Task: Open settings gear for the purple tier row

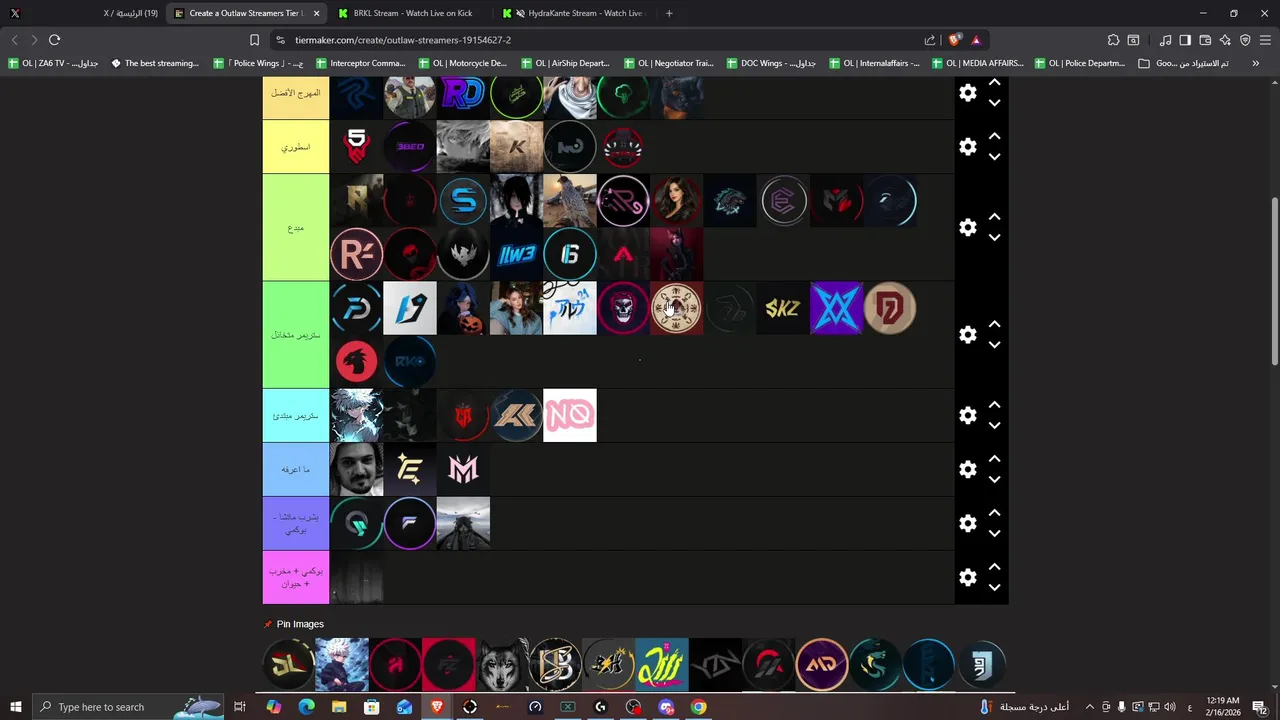Action: click(967, 524)
